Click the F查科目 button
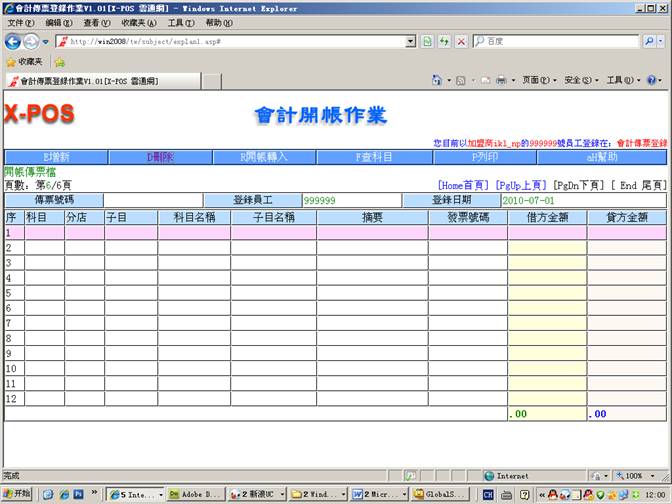The image size is (672, 504). coord(375,157)
